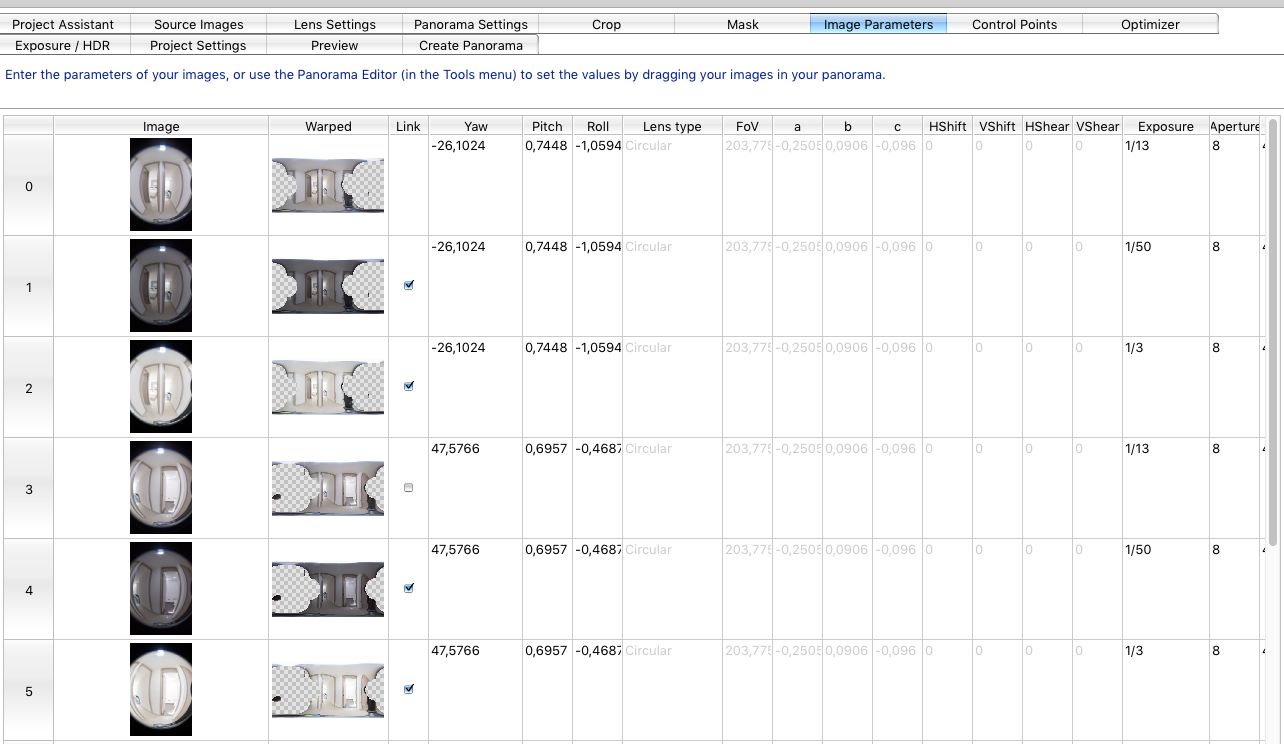Image resolution: width=1284 pixels, height=744 pixels.
Task: Enable the Link checkbox for image 3
Action: click(408, 488)
